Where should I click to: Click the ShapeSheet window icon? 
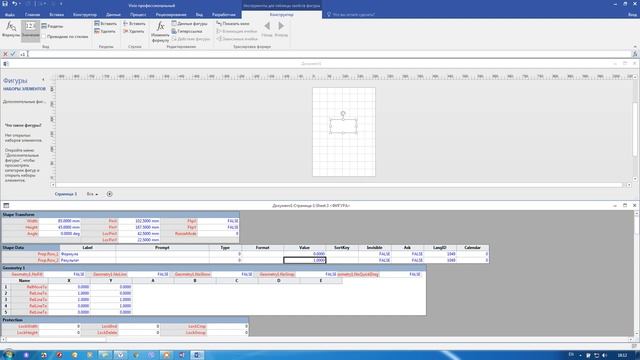click(6, 205)
